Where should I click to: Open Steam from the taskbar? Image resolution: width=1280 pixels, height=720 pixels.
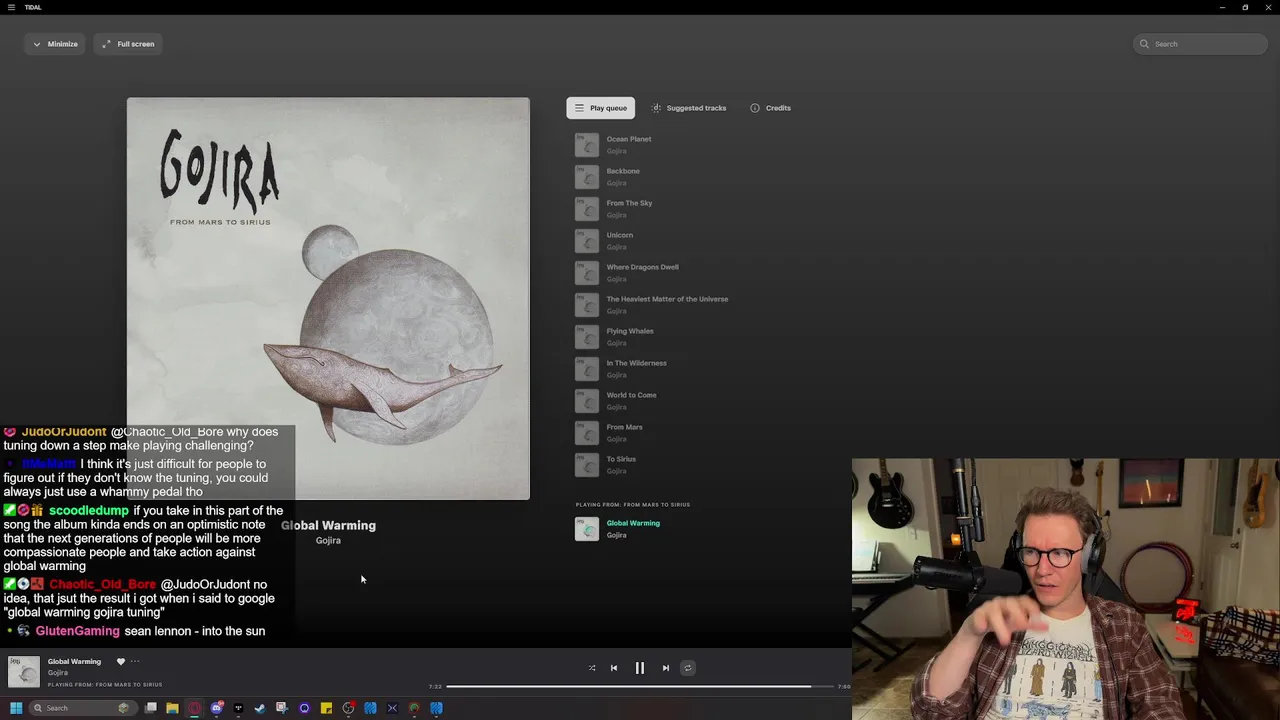tap(260, 708)
